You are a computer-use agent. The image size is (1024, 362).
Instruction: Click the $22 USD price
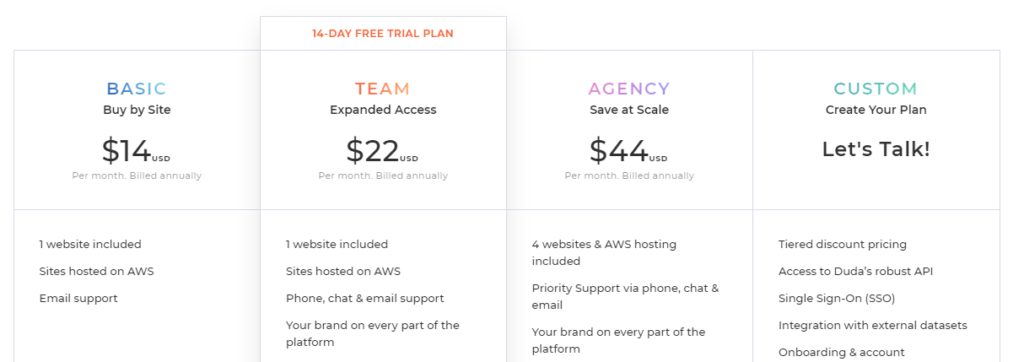[382, 151]
